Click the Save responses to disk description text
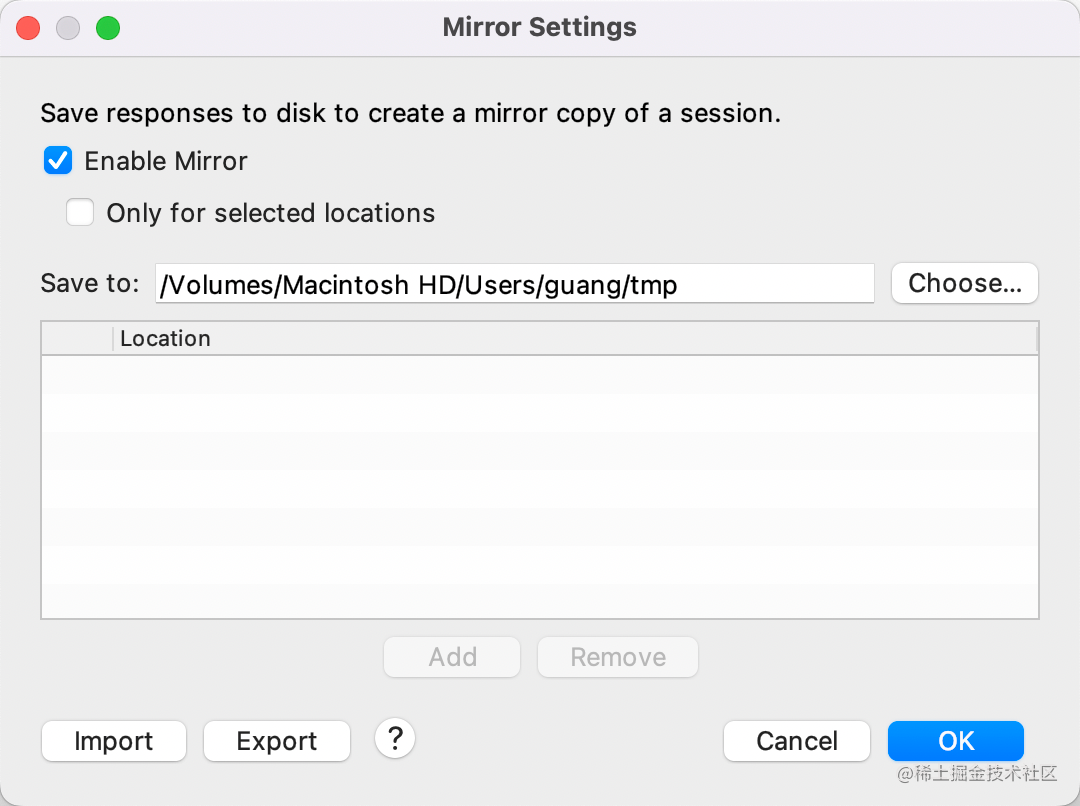 410,113
